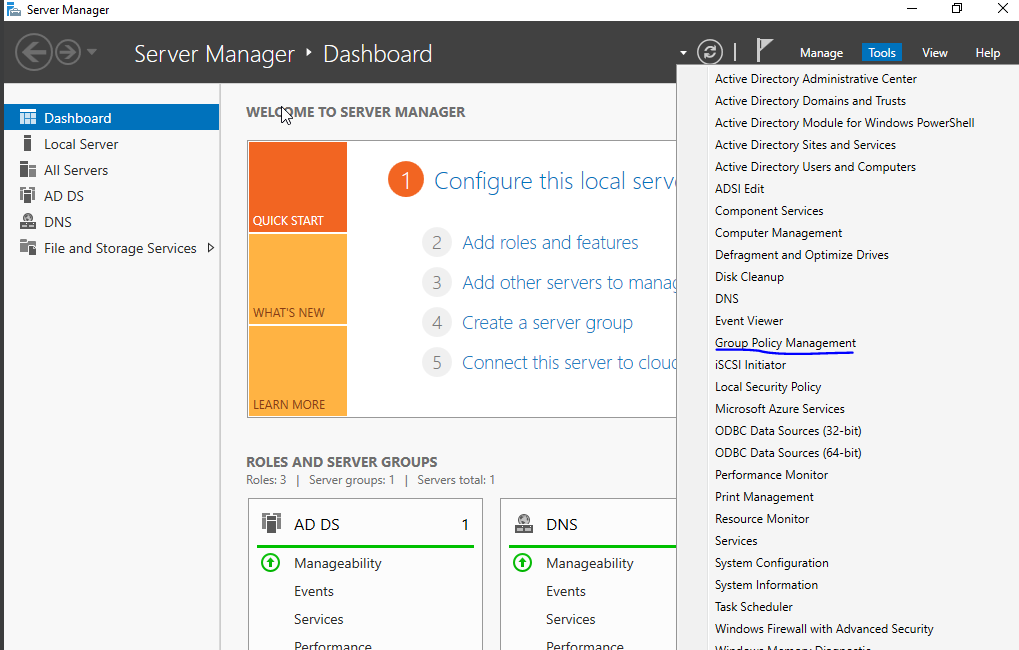Close the Tools menu
This screenshot has width=1019, height=650.
[x=881, y=53]
